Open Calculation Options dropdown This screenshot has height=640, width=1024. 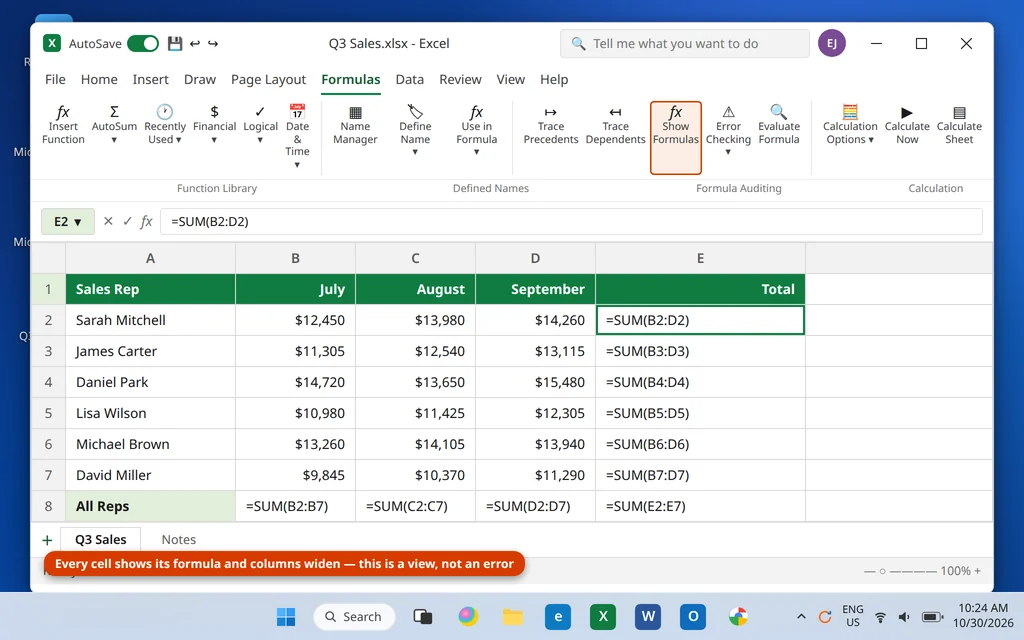[x=850, y=125]
